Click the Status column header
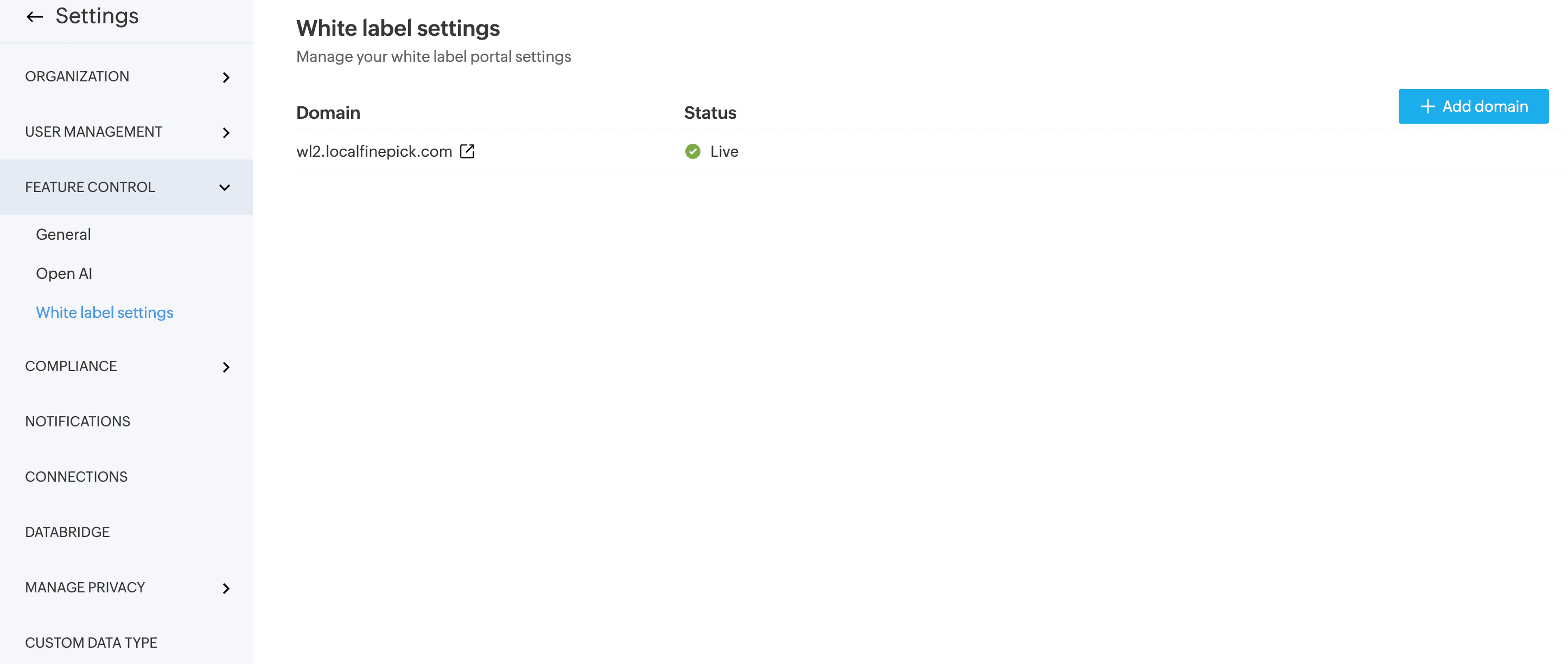Viewport: 1568px width, 664px height. 710,113
